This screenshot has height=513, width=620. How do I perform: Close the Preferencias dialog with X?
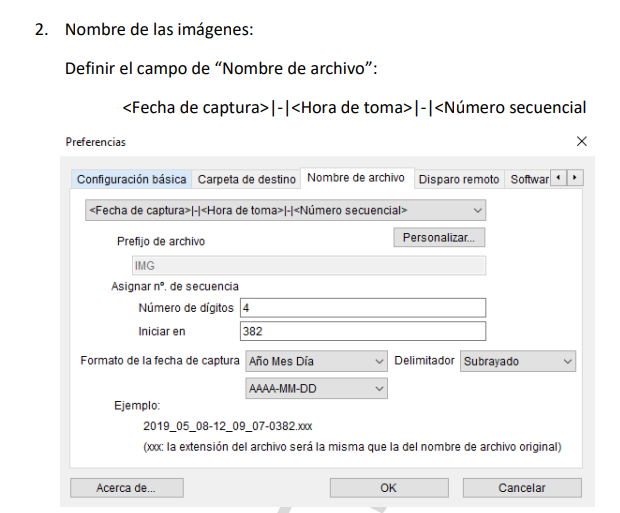[x=582, y=142]
